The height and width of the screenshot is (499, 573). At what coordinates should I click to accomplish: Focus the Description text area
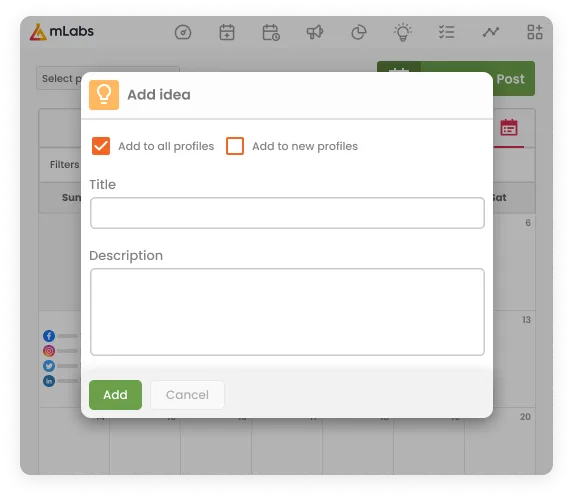point(287,312)
